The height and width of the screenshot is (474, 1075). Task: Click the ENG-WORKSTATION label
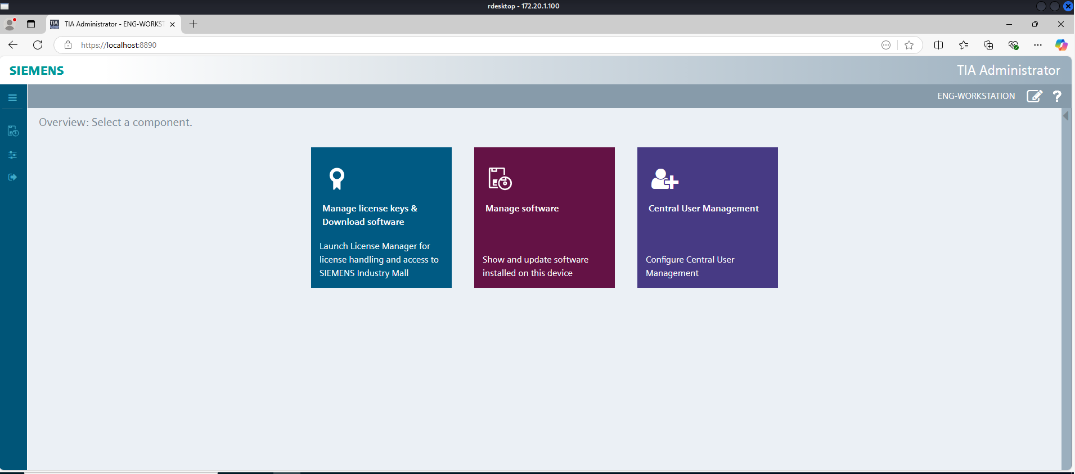[976, 97]
